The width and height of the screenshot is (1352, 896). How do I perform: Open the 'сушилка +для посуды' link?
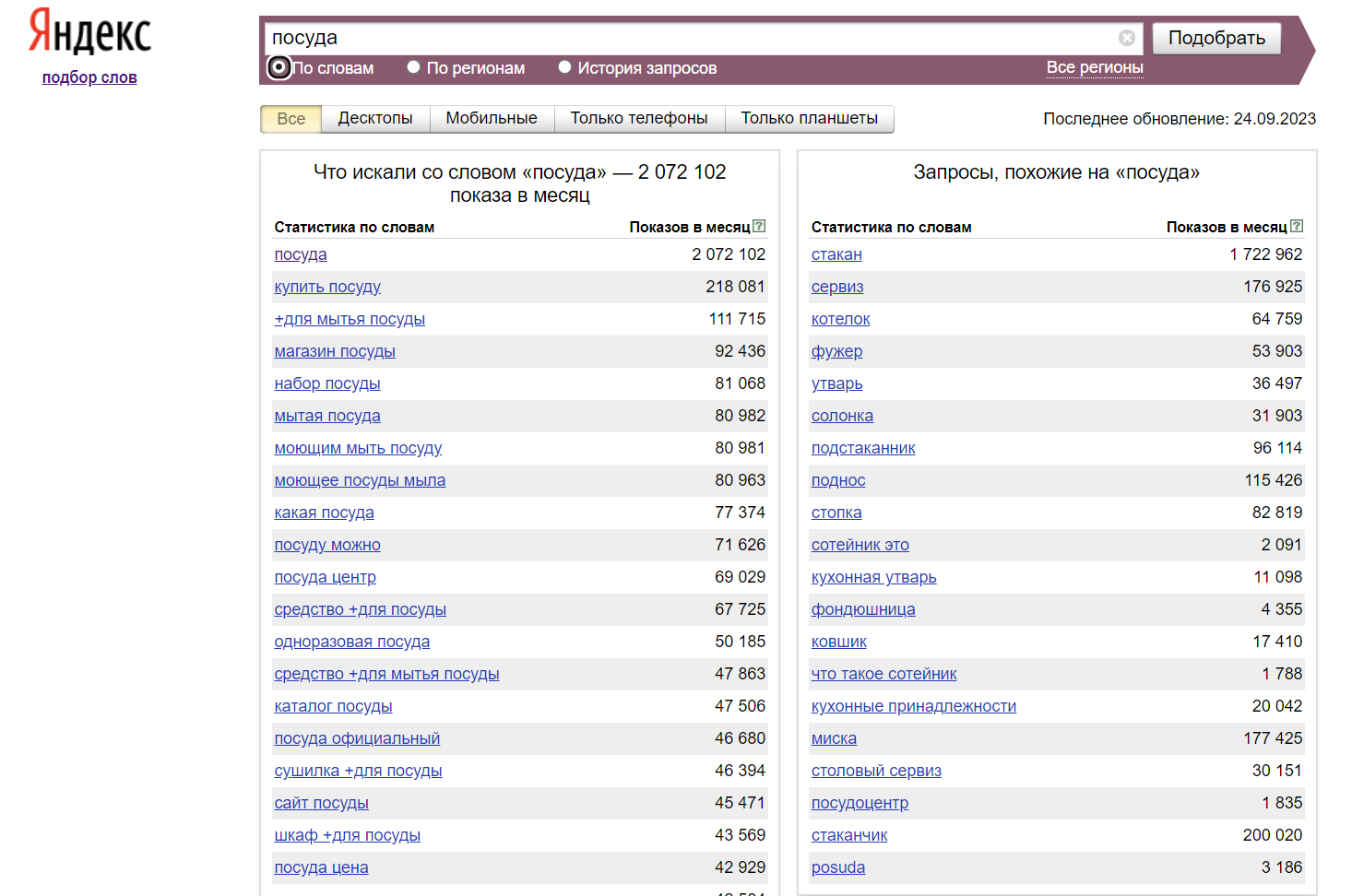(358, 771)
